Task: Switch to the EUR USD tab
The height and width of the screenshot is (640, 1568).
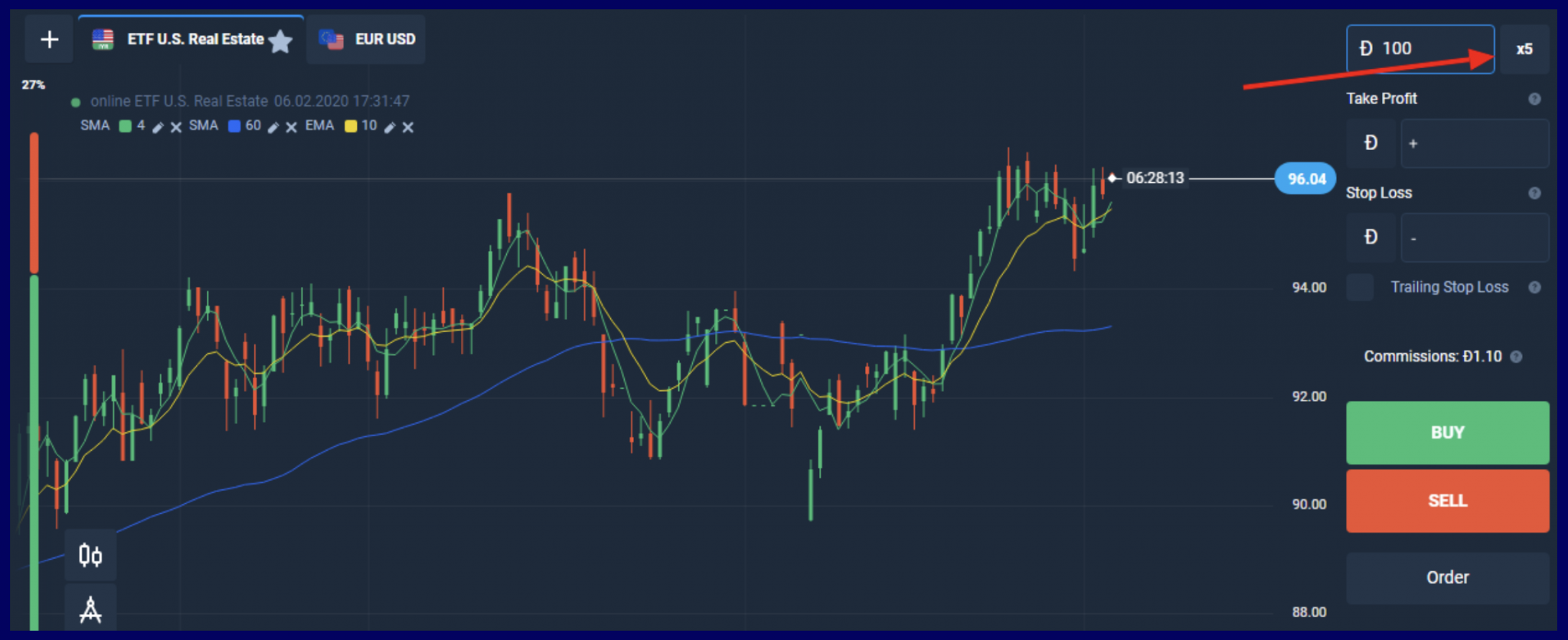Action: tap(367, 39)
